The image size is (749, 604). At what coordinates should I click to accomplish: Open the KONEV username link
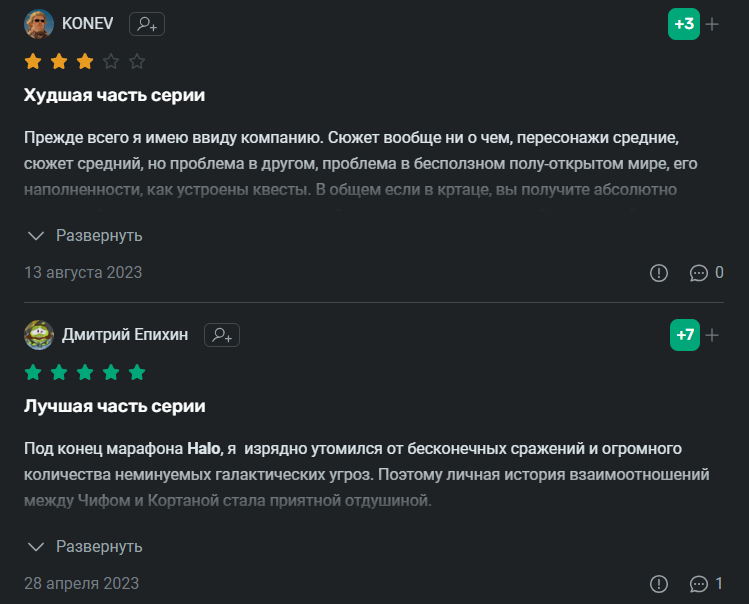coord(88,24)
